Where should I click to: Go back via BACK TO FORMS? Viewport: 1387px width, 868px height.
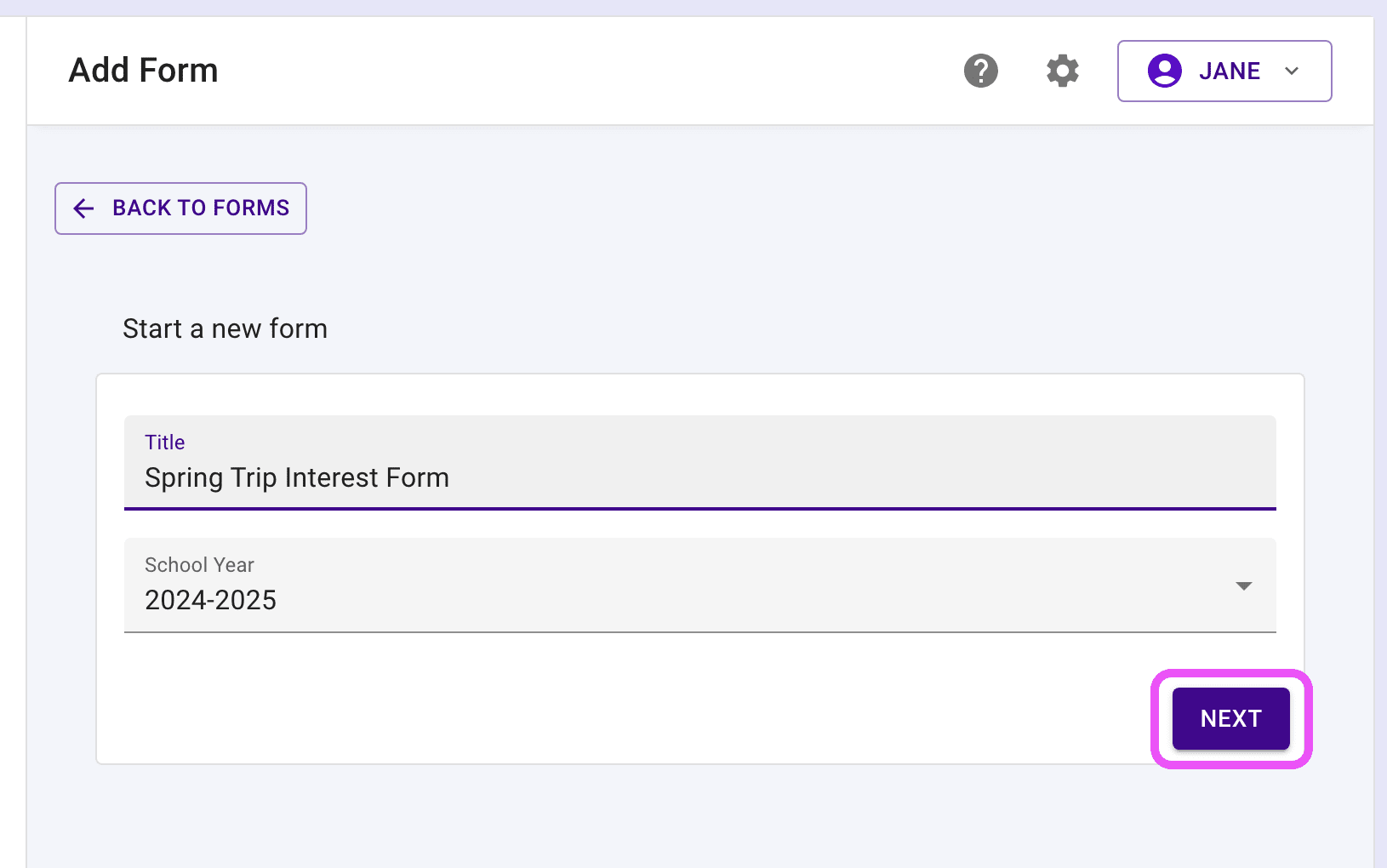(180, 208)
